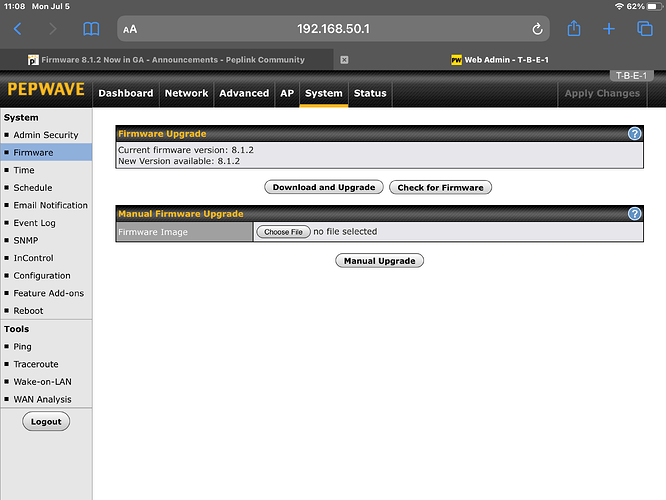Click the Logout button
The height and width of the screenshot is (500, 666).
46,422
